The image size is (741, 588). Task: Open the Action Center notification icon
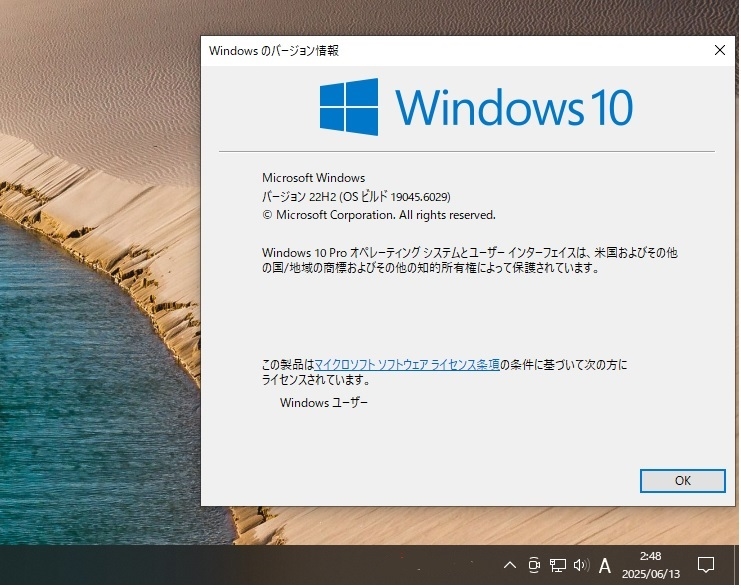706,565
